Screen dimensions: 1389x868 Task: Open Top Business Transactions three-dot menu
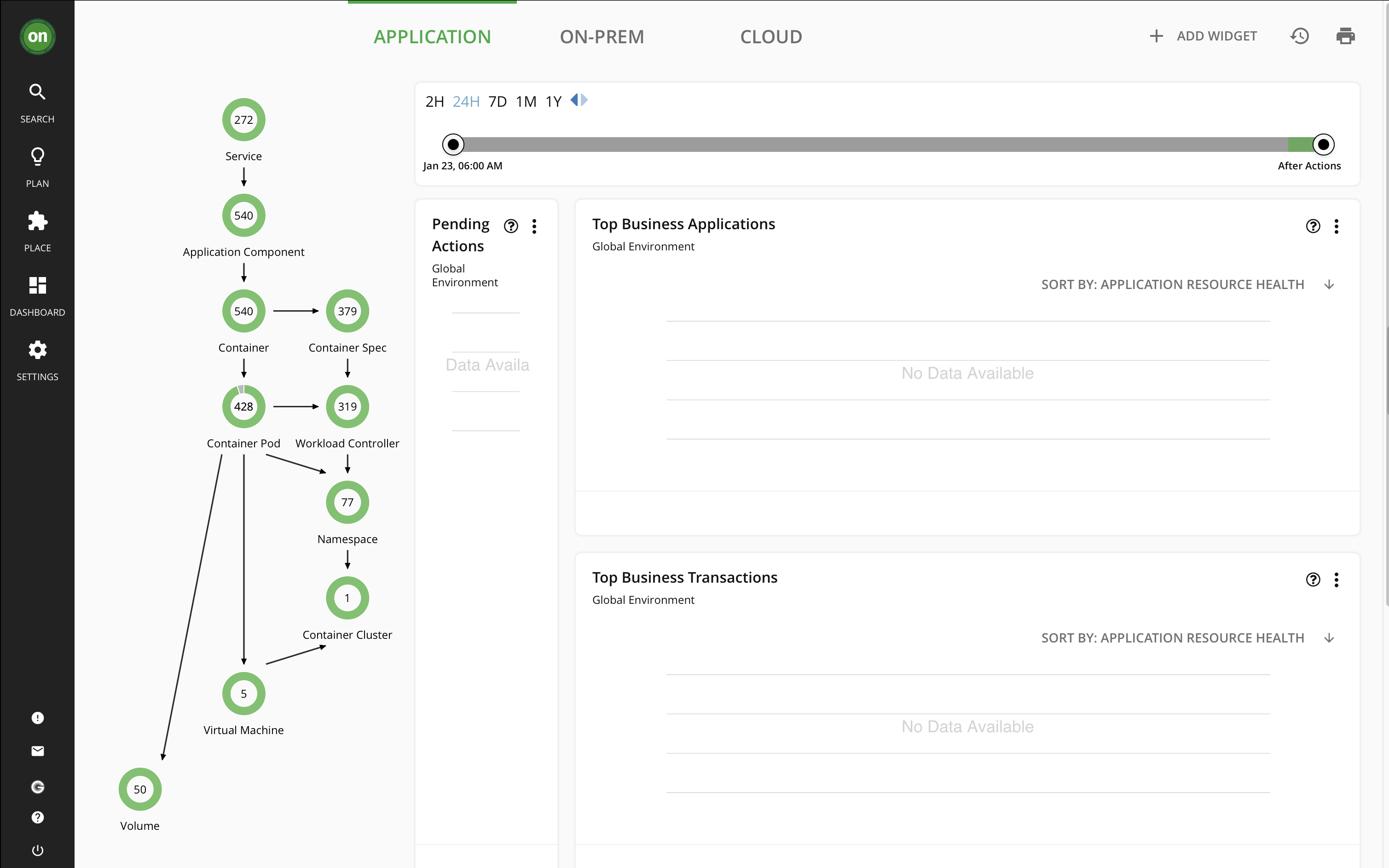[x=1336, y=580]
